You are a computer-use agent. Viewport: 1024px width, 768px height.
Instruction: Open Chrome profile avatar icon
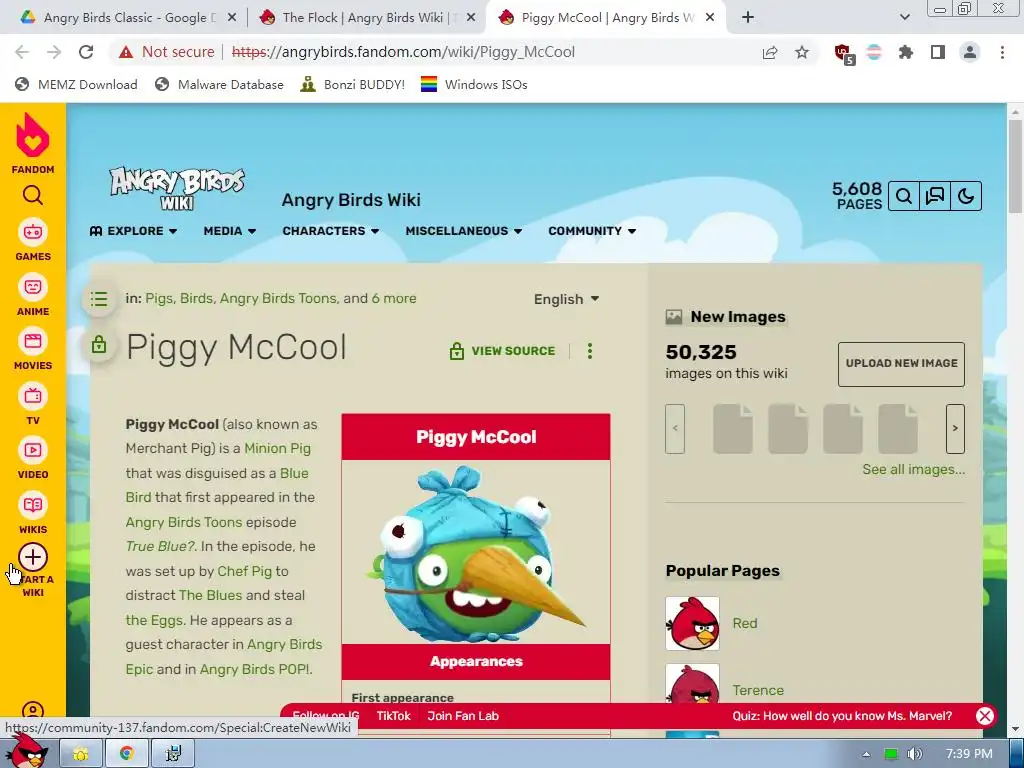[x=970, y=52]
